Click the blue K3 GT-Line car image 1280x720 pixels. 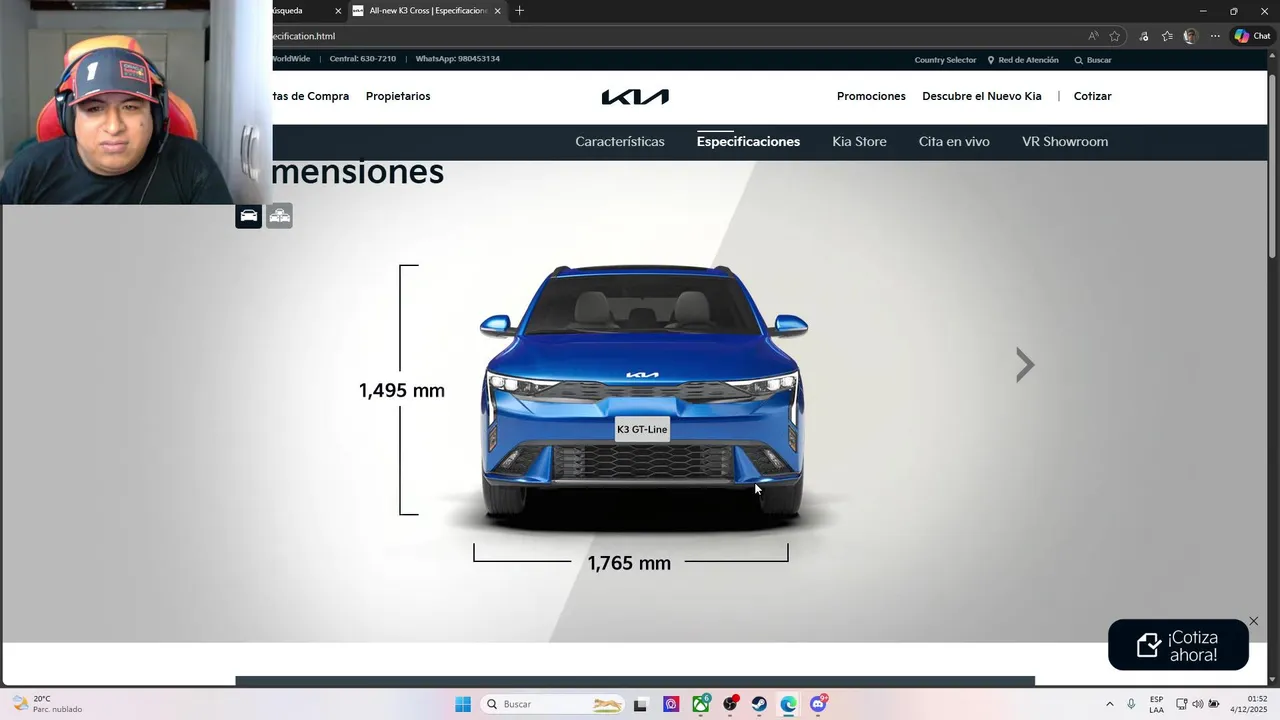(x=643, y=396)
